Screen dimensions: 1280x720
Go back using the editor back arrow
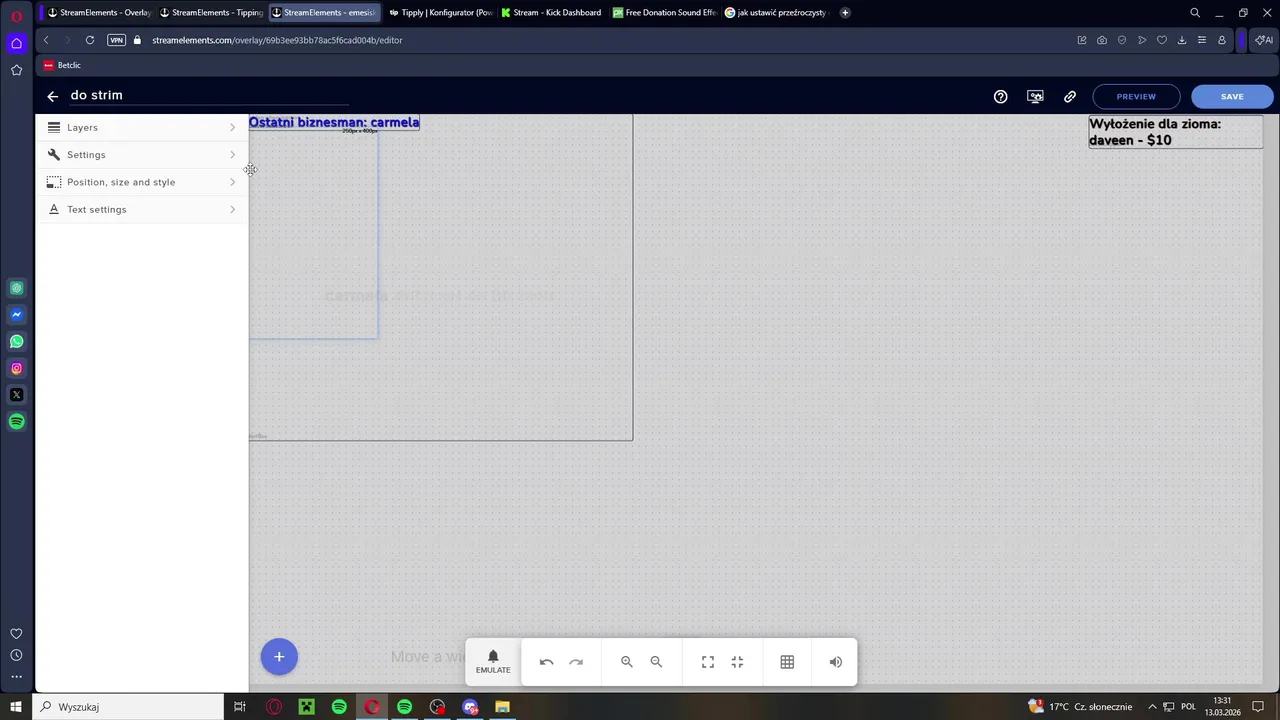pyautogui.click(x=52, y=96)
